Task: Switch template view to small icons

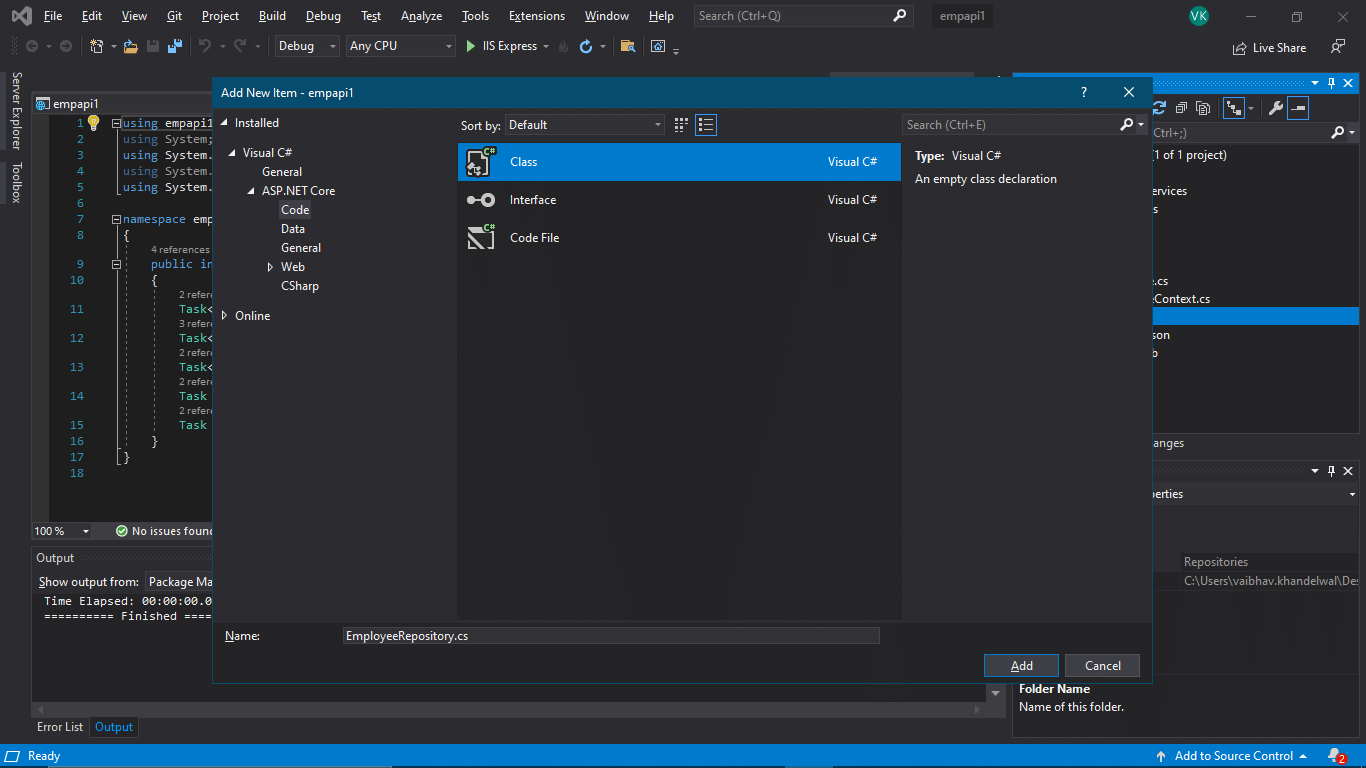Action: (x=681, y=125)
